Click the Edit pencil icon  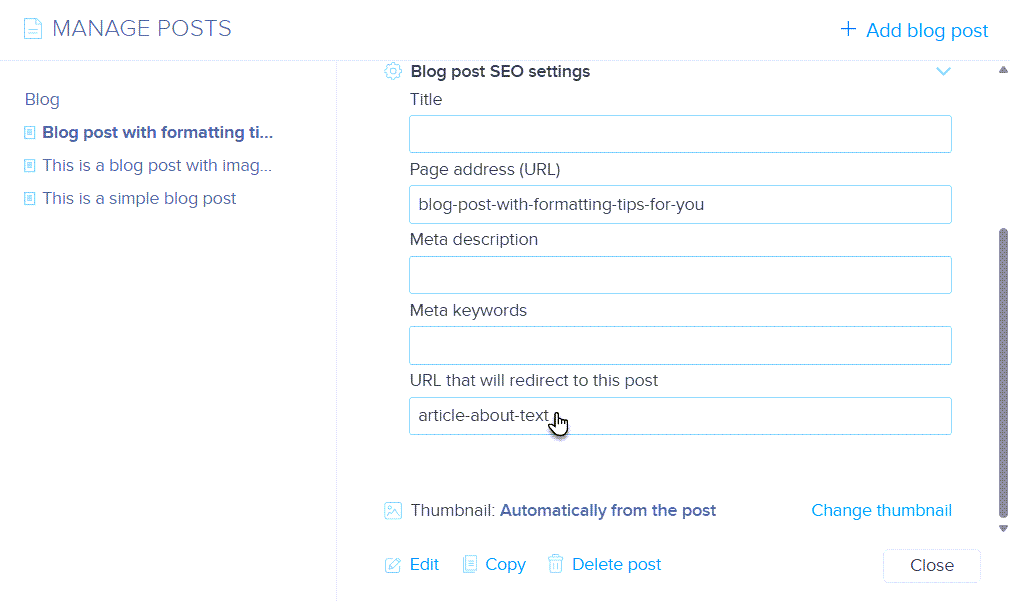point(393,565)
